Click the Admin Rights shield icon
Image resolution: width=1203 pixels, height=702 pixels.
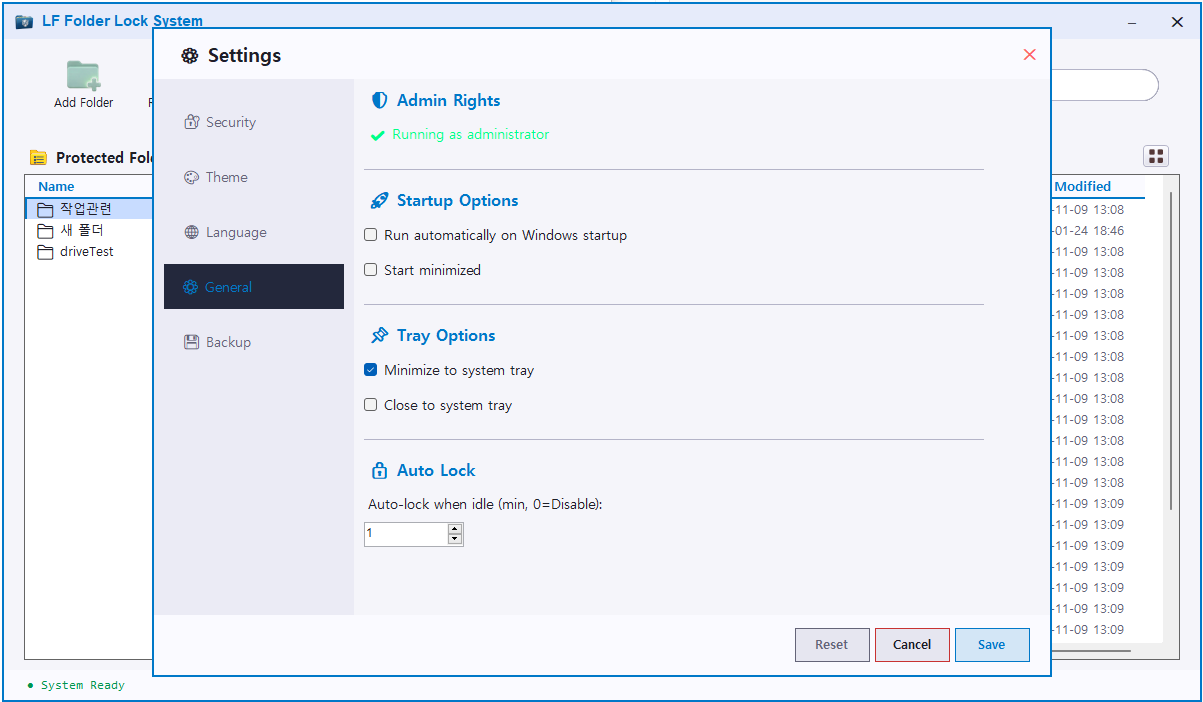(x=379, y=100)
